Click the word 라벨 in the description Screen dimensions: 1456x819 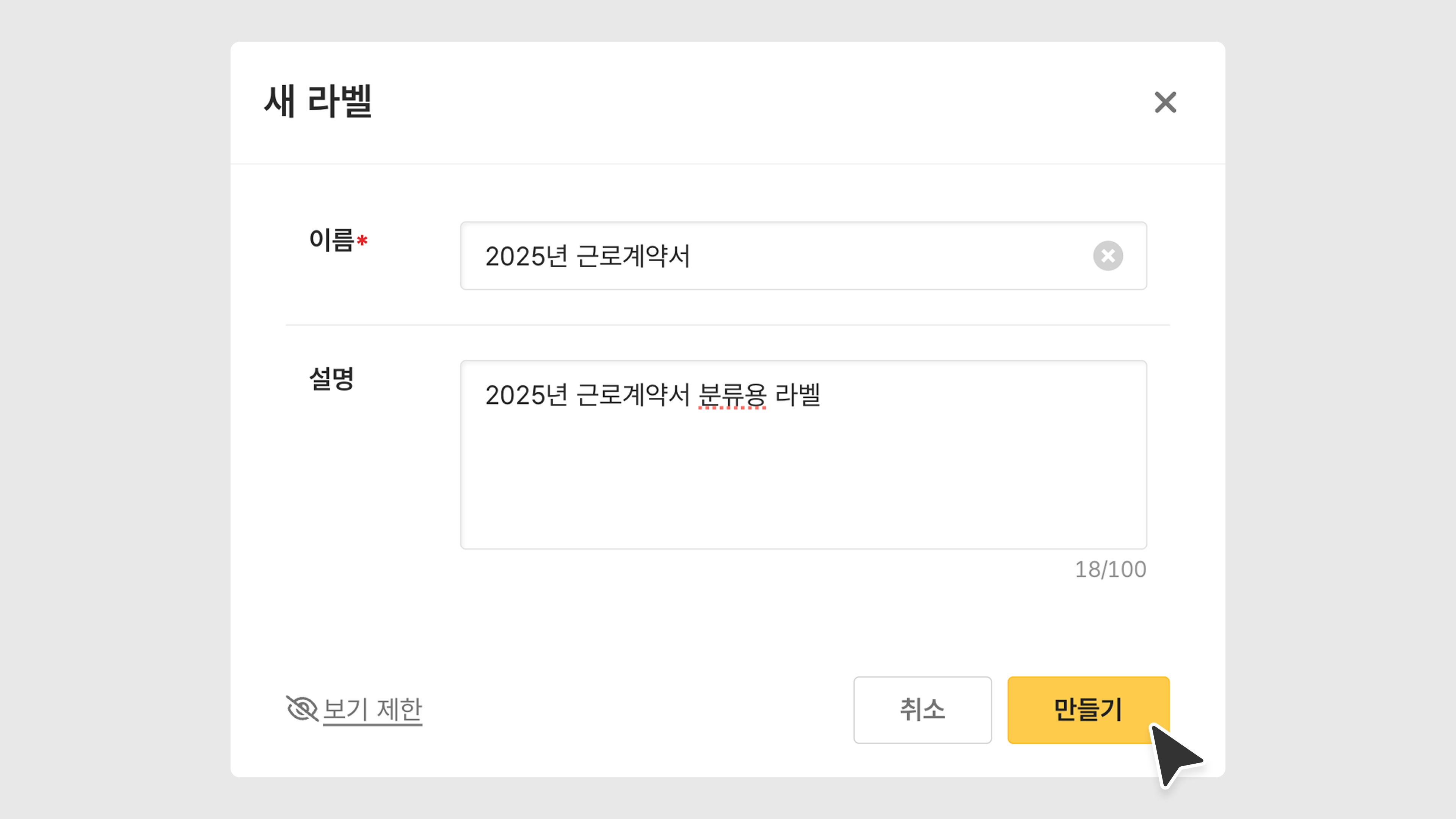[797, 395]
